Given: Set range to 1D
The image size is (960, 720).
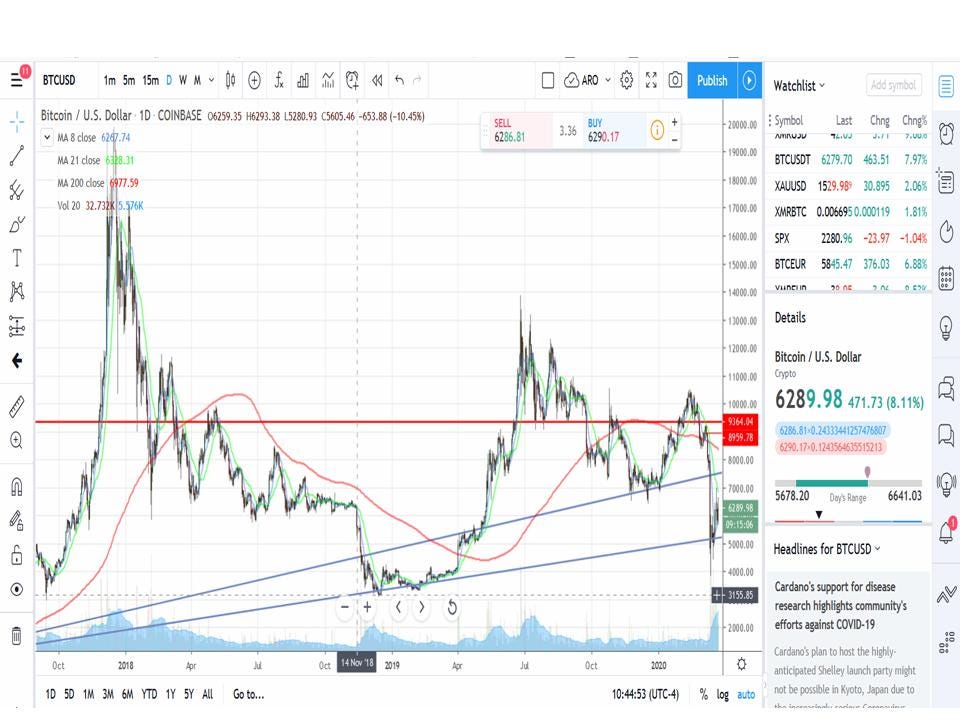Looking at the screenshot, I should click(x=50, y=694).
